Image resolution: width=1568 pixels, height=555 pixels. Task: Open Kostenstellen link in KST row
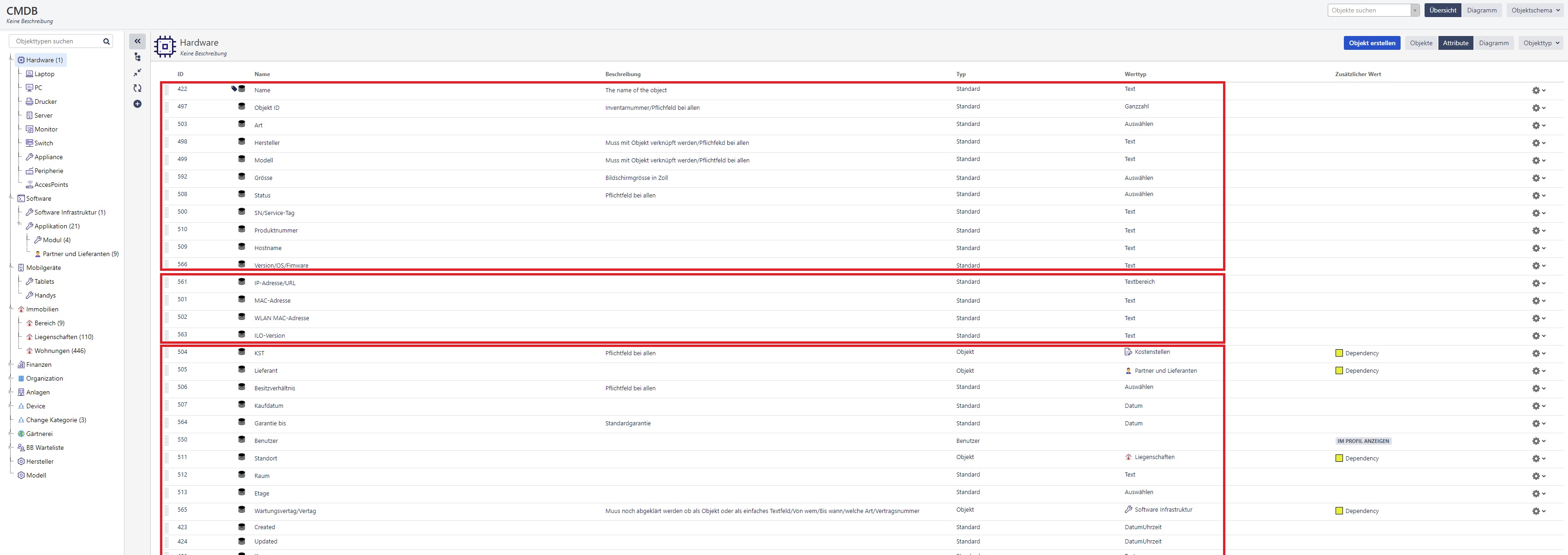click(x=1152, y=352)
